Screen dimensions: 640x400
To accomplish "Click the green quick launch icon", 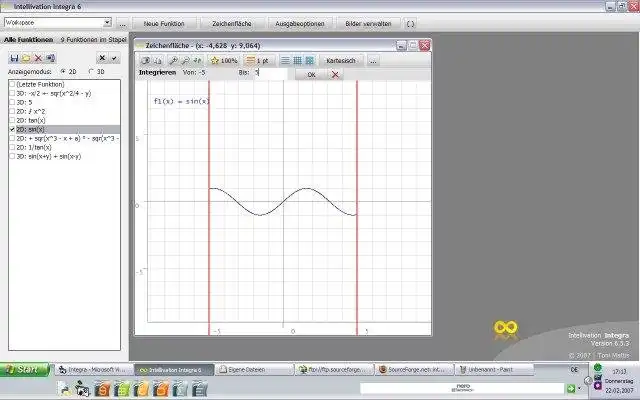I will tap(122, 389).
